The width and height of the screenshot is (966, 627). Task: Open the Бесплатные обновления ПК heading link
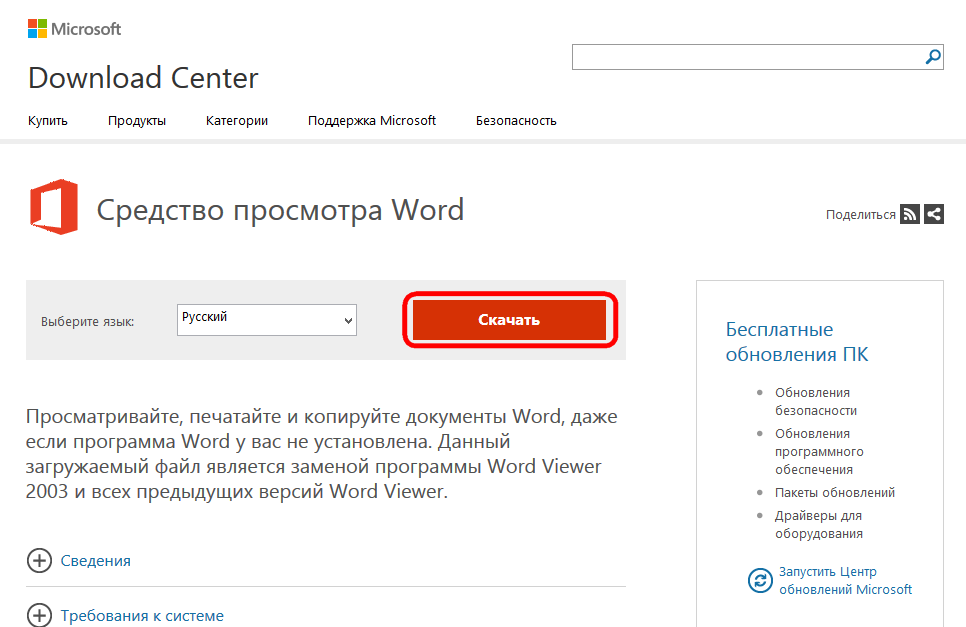point(796,342)
